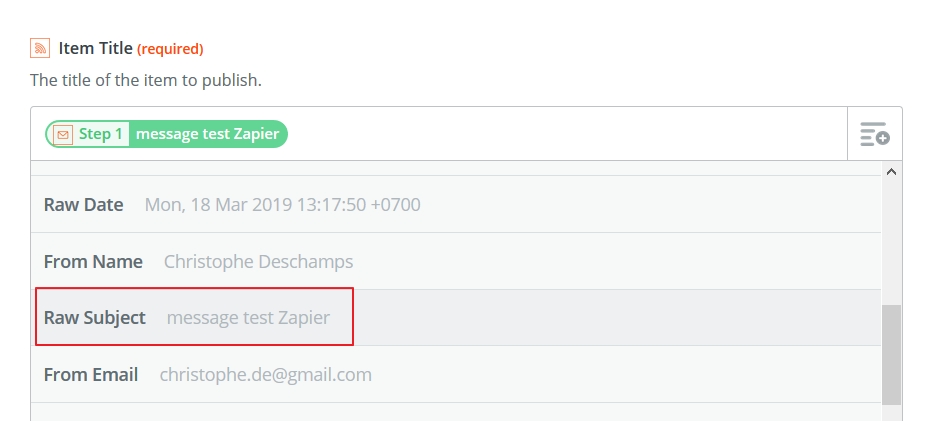Choose the From Name field label
This screenshot has height=421, width=926.
coord(93,262)
